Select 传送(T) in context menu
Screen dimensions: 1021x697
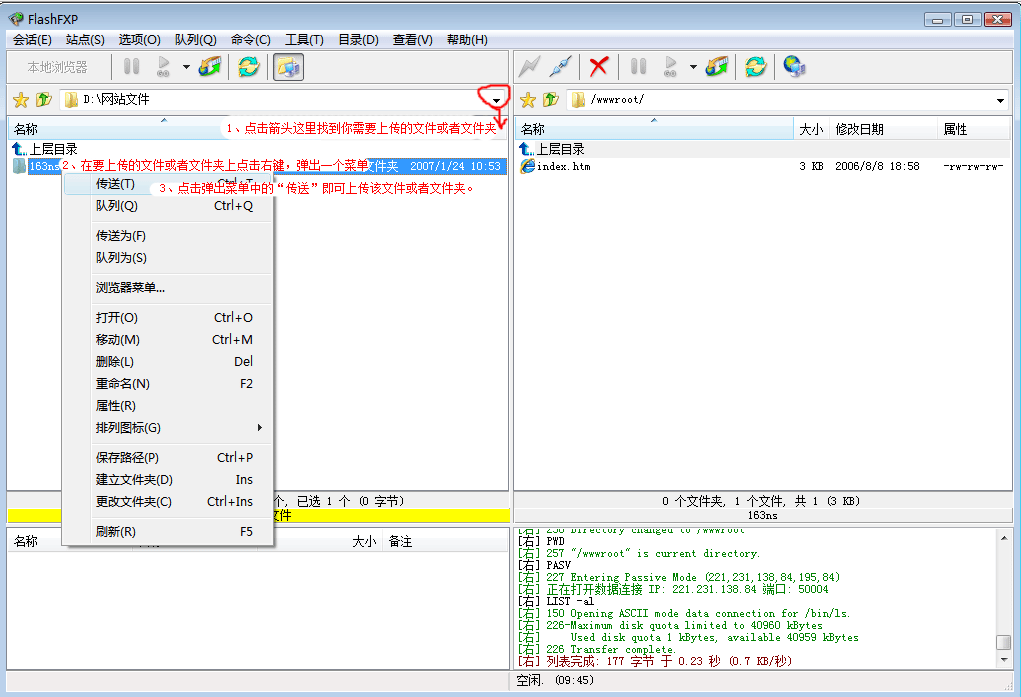(115, 184)
